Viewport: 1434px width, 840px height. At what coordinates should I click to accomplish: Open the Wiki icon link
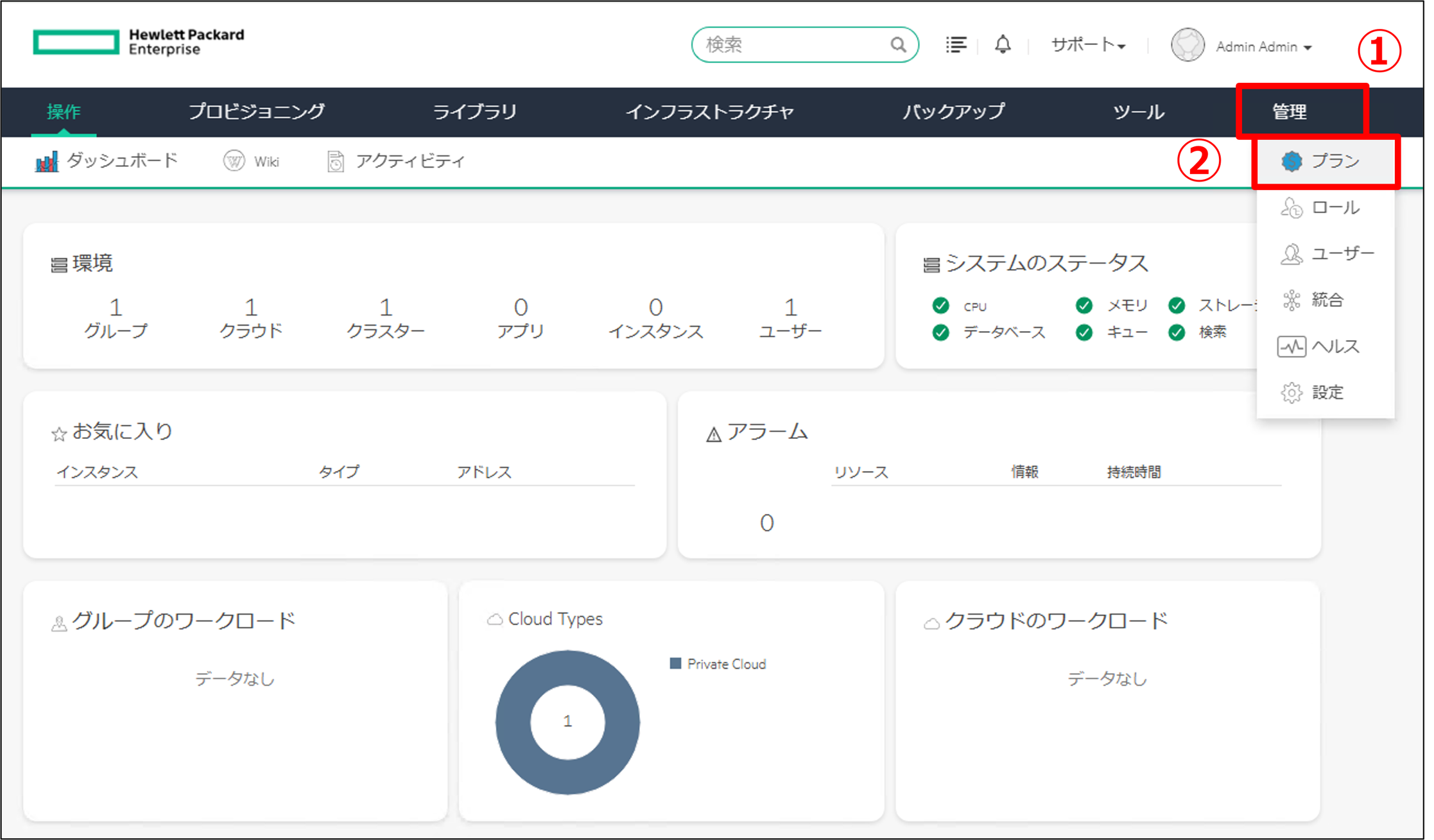pyautogui.click(x=234, y=161)
